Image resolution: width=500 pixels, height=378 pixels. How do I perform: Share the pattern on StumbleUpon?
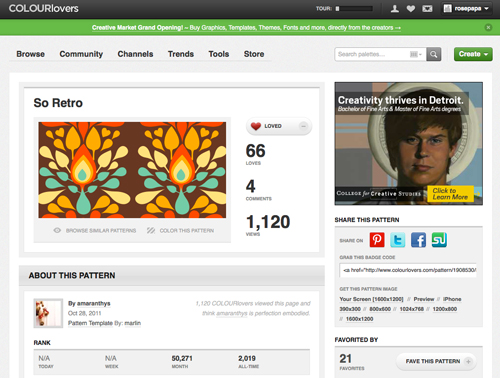[x=439, y=240]
